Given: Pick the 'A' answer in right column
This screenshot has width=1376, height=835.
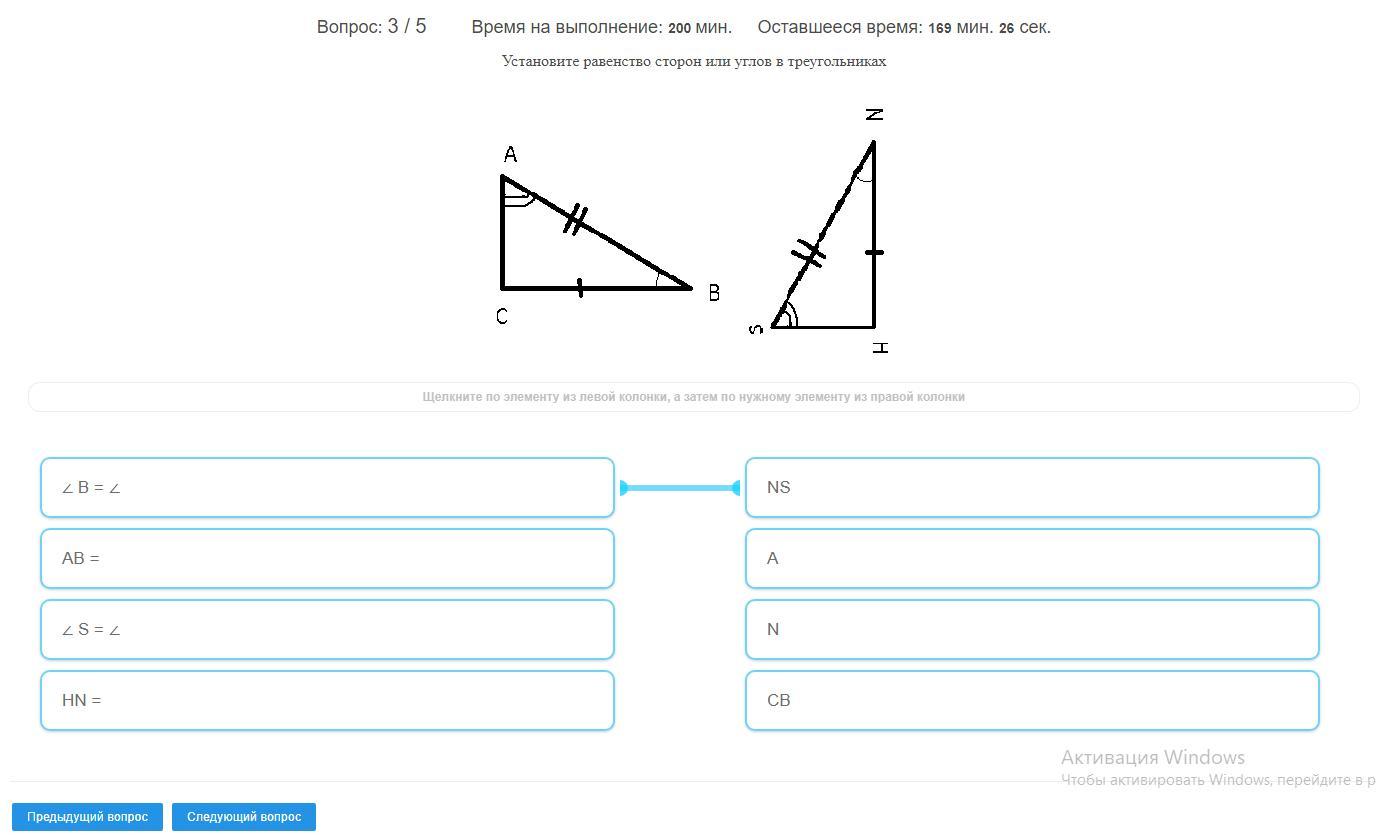Looking at the screenshot, I should (1032, 559).
